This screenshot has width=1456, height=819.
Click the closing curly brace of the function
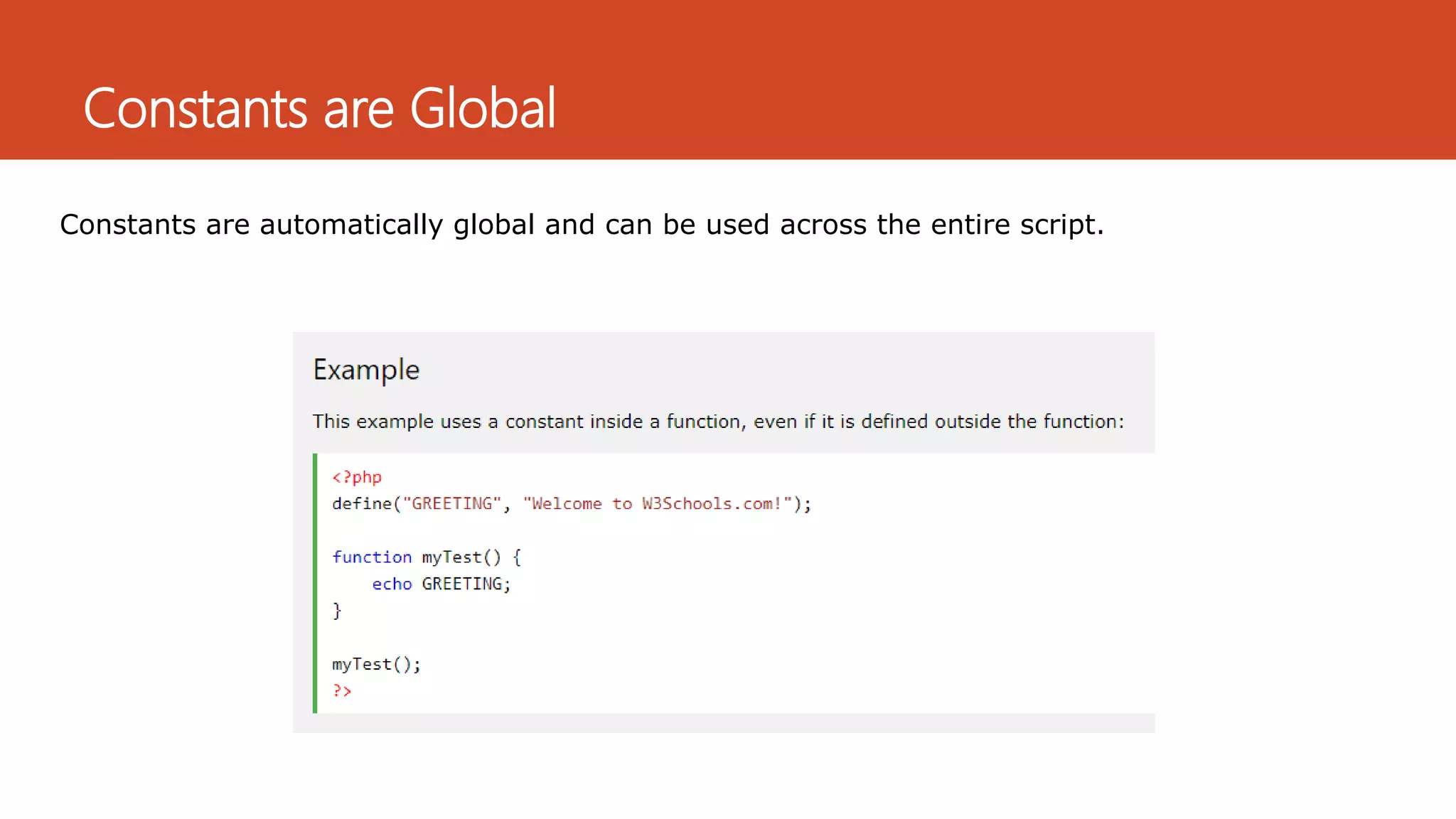(x=337, y=611)
